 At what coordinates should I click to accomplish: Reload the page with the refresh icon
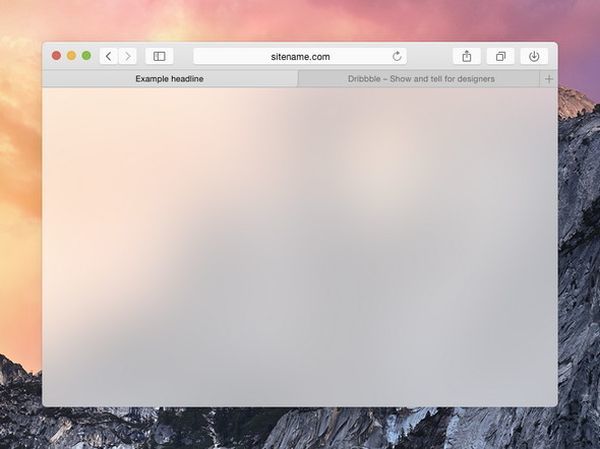(x=397, y=56)
